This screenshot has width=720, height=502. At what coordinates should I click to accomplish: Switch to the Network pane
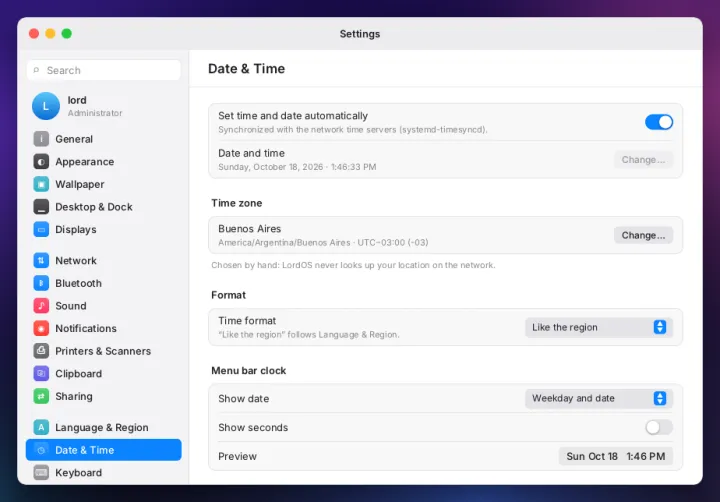click(x=103, y=260)
